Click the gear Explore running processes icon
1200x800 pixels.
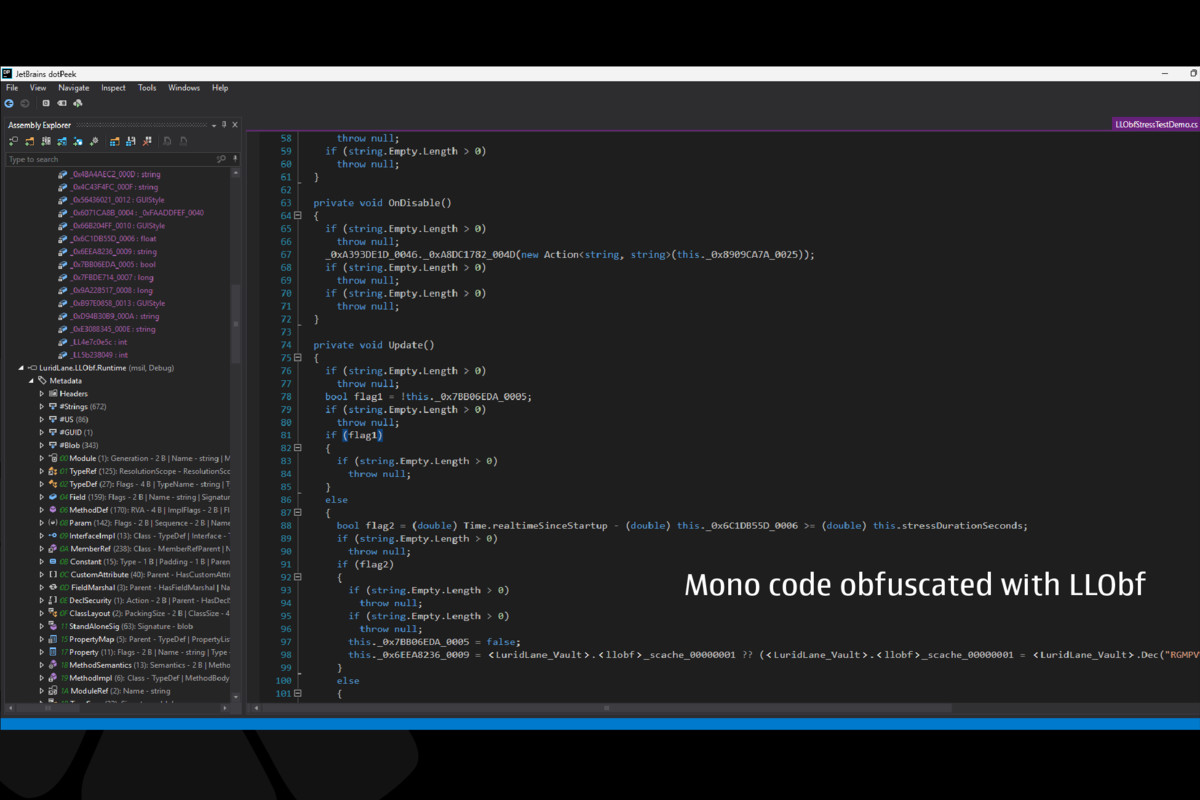click(94, 141)
